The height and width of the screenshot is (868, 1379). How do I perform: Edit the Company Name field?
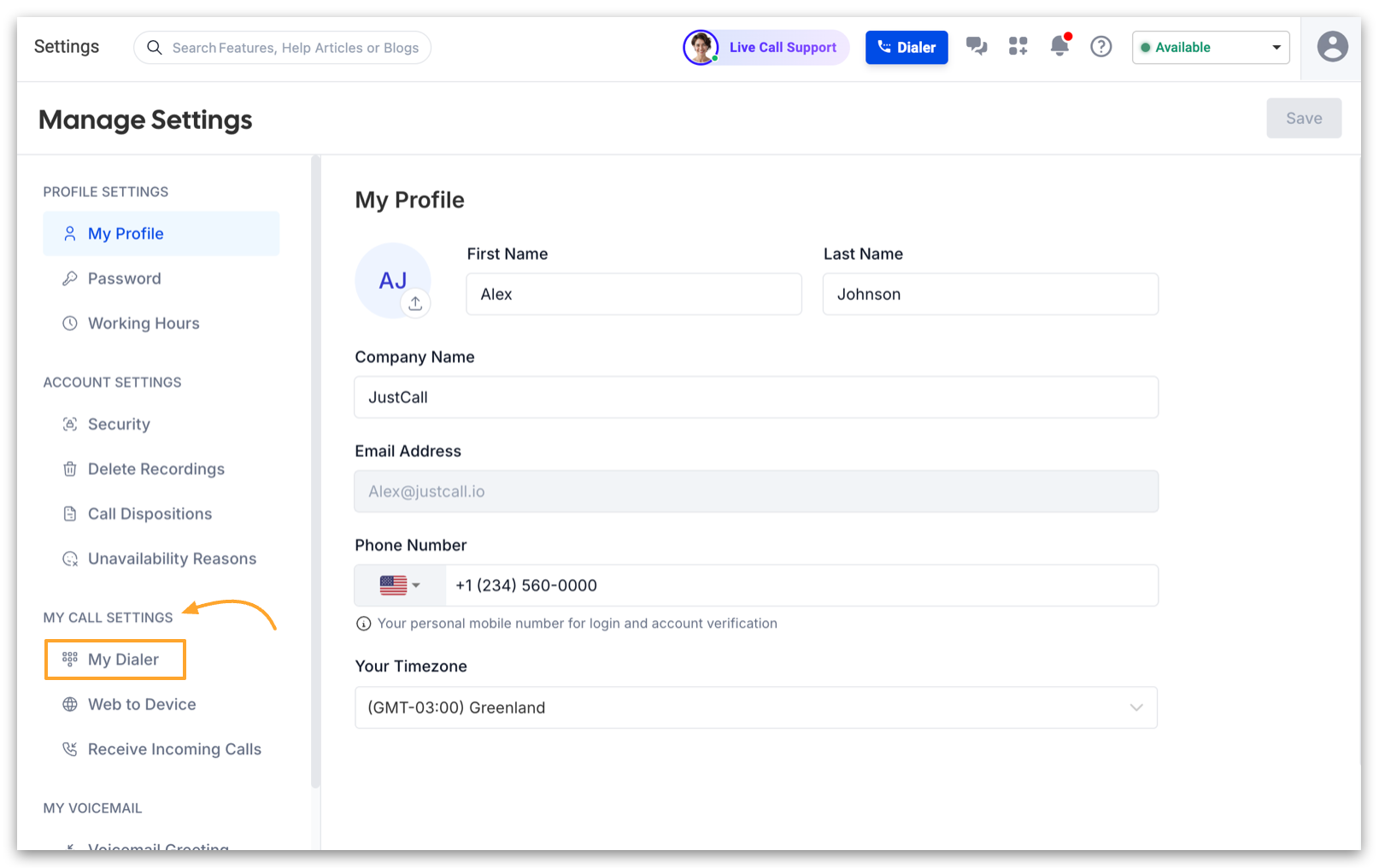(x=756, y=397)
